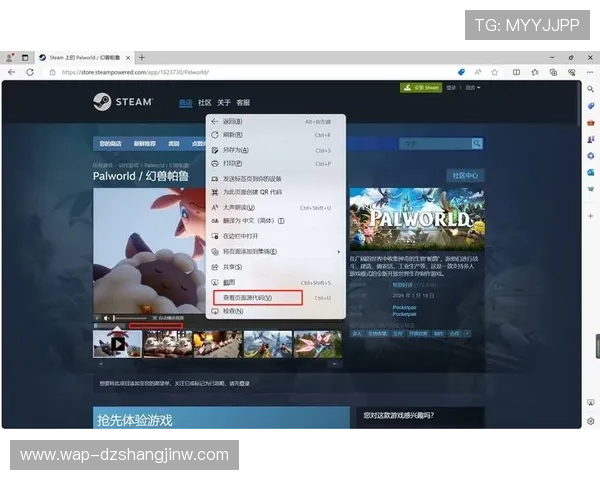600x480 pixels.
Task: Click the green Install Steam button
Action: [421, 88]
